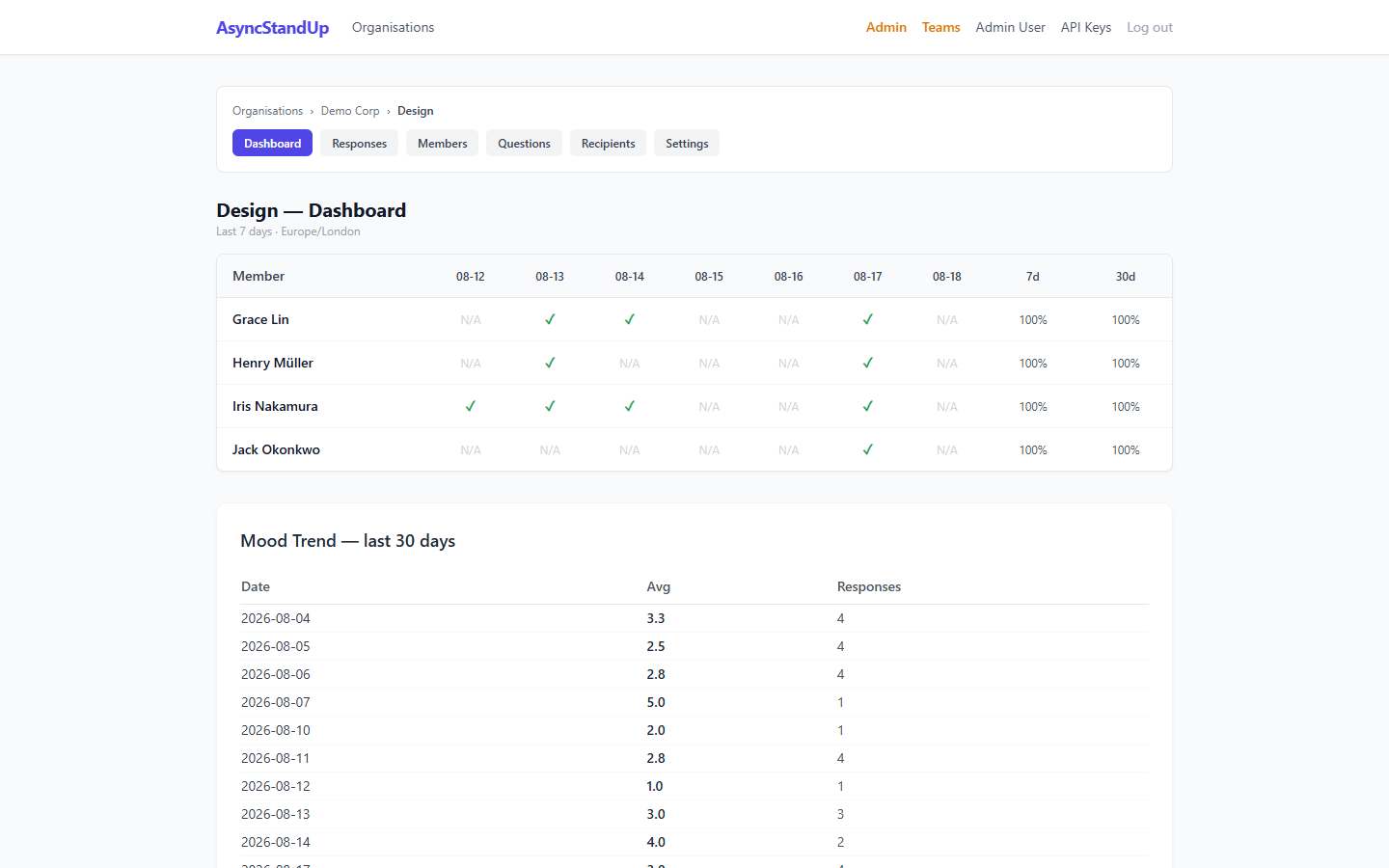
Task: Click Iris Nakamura's checkmark for 08-17
Action: point(868,406)
